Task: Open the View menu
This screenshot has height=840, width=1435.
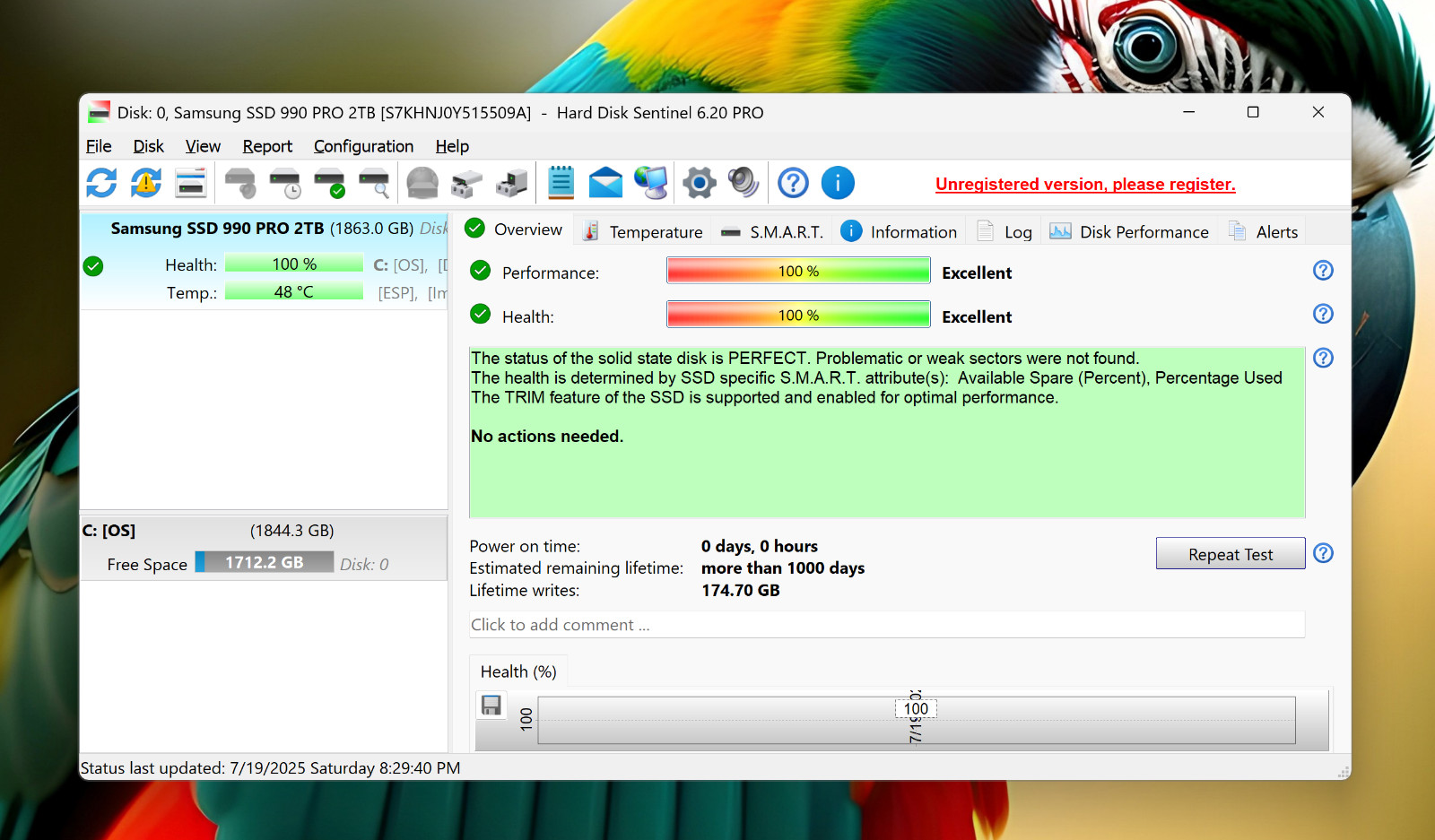Action: point(203,146)
